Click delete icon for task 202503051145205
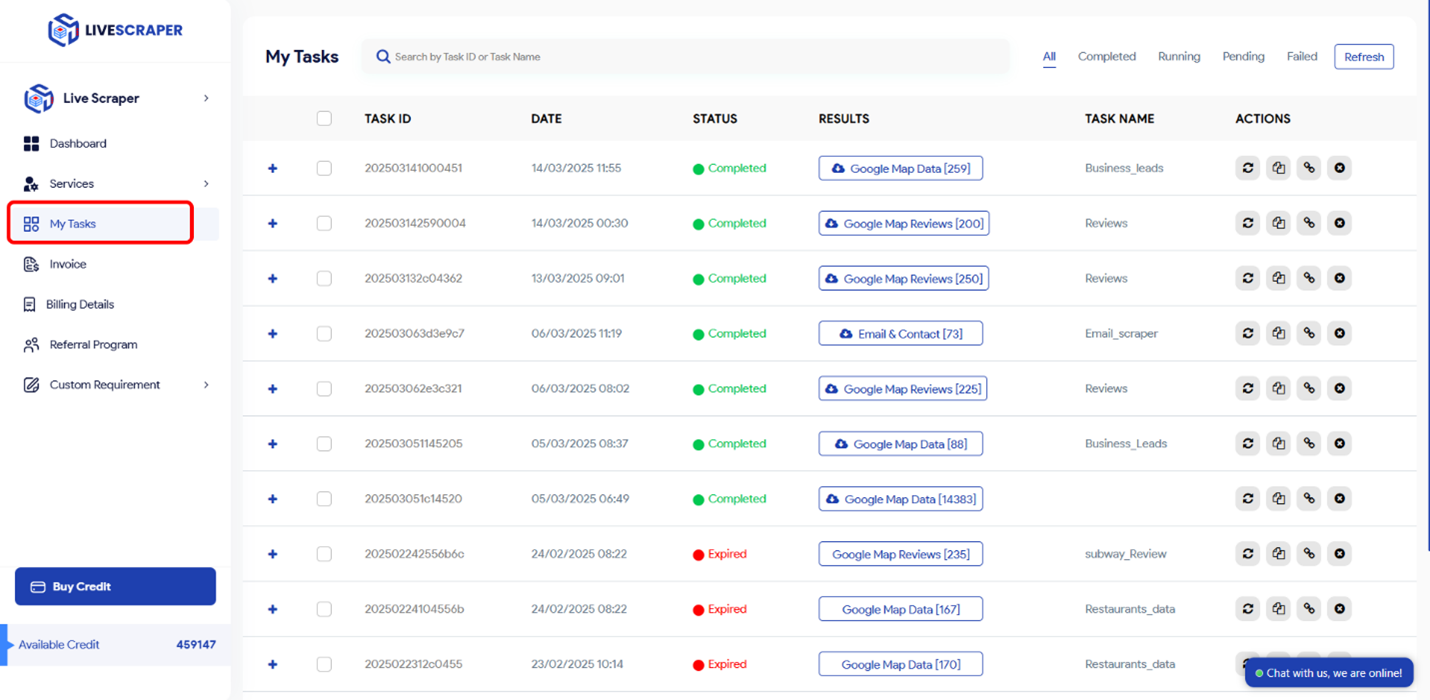The height and width of the screenshot is (700, 1430). tap(1340, 443)
